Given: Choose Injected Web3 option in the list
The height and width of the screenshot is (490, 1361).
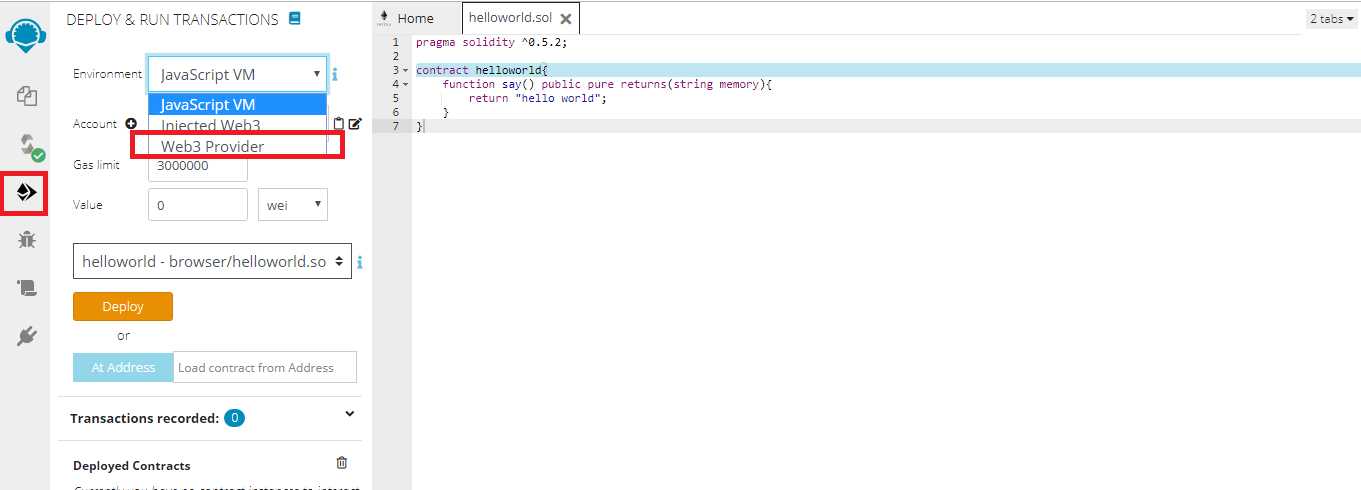Looking at the screenshot, I should tap(237, 125).
